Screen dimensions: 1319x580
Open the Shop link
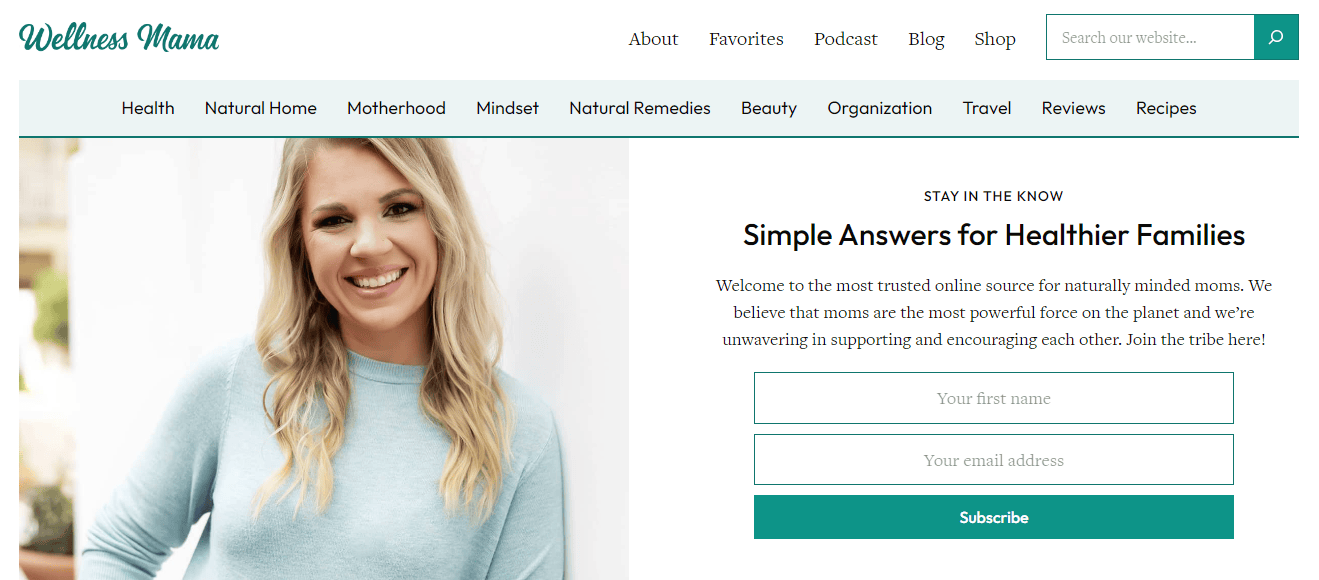point(995,39)
